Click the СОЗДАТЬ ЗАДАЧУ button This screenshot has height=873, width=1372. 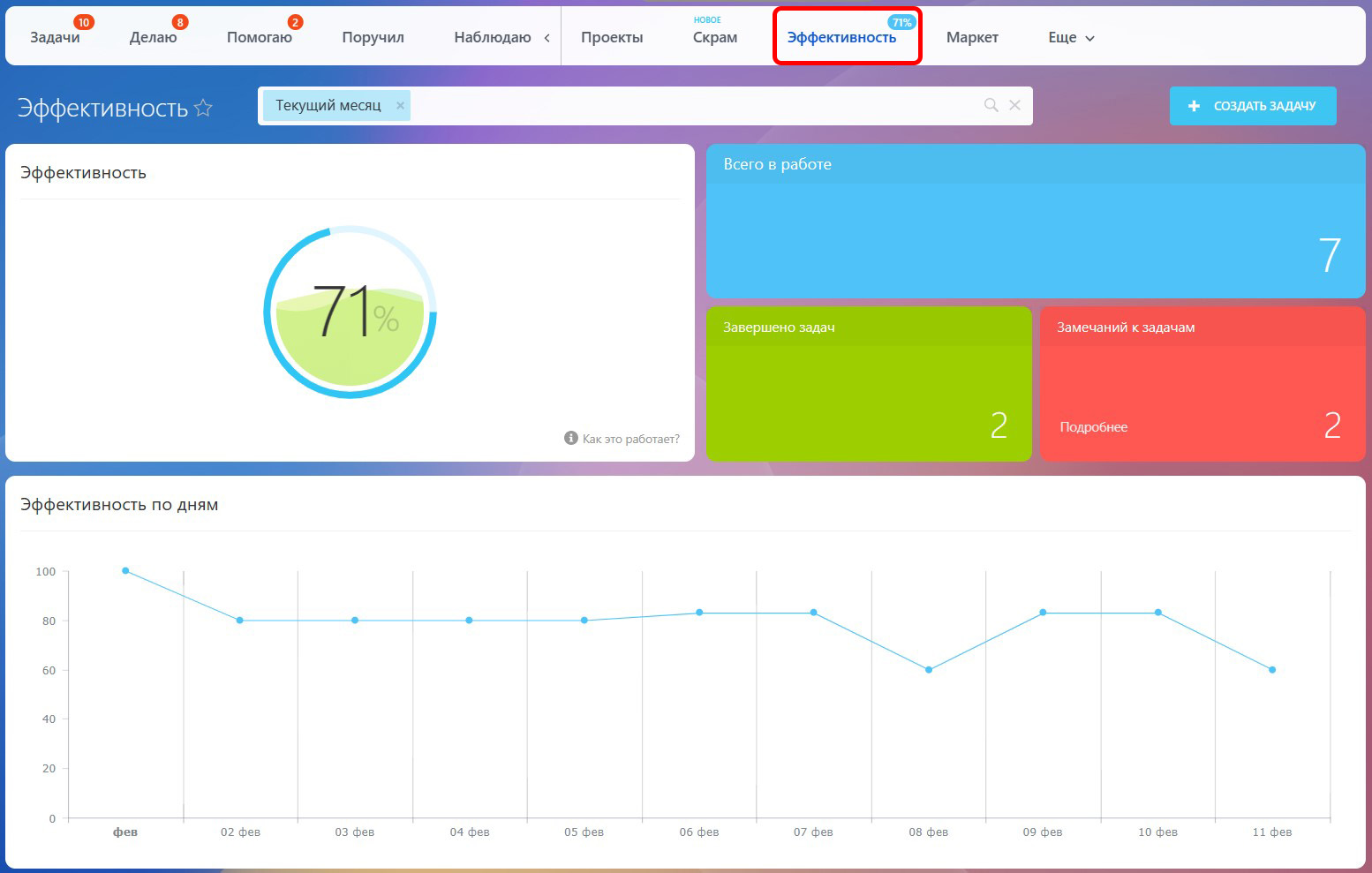point(1253,106)
